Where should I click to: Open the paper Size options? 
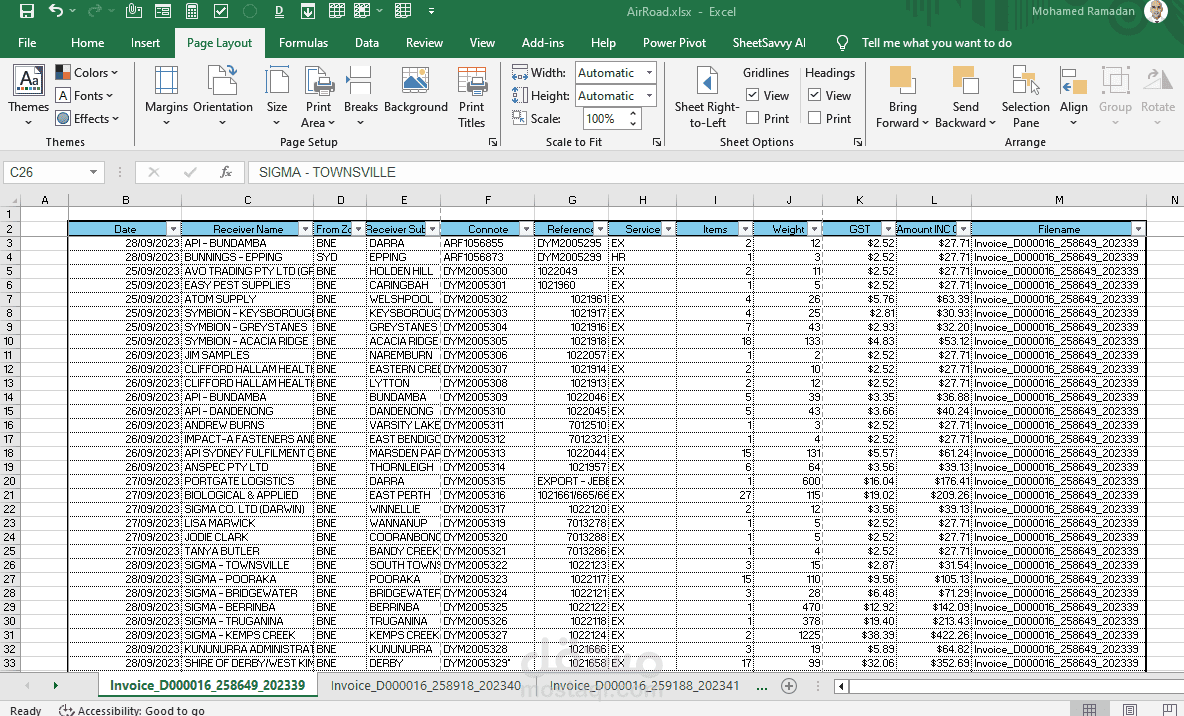(x=276, y=97)
